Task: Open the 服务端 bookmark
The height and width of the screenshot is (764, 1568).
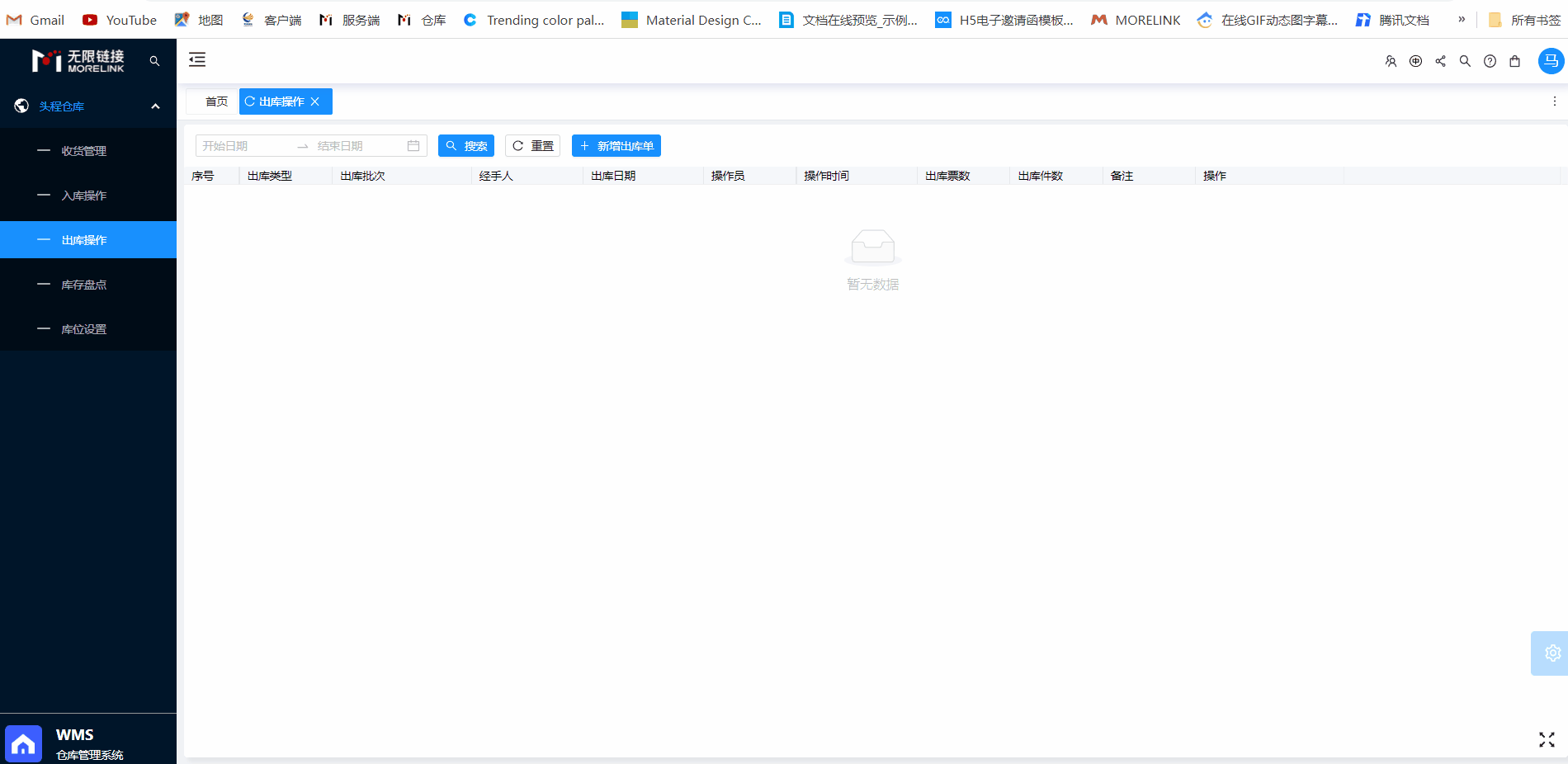Action: pos(350,20)
